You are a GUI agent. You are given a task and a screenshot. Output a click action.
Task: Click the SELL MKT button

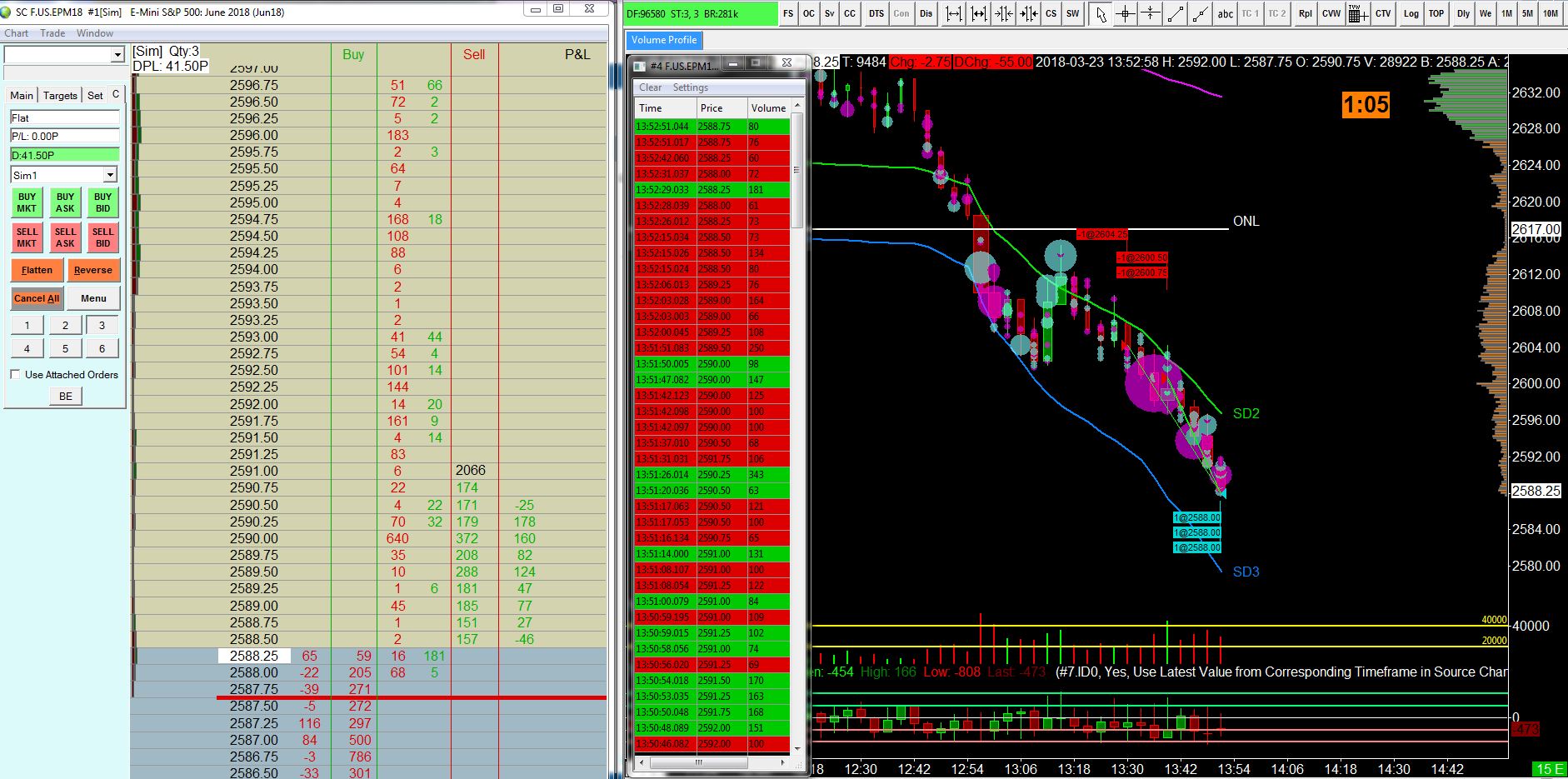27,238
